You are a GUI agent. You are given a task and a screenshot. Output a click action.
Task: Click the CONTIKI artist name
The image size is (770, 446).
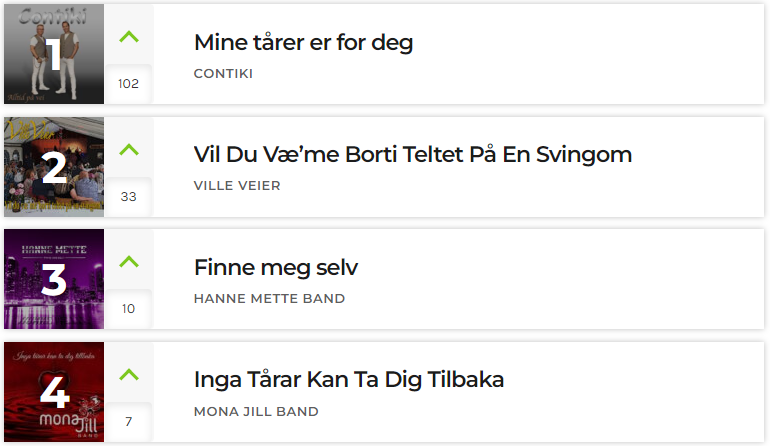223,74
